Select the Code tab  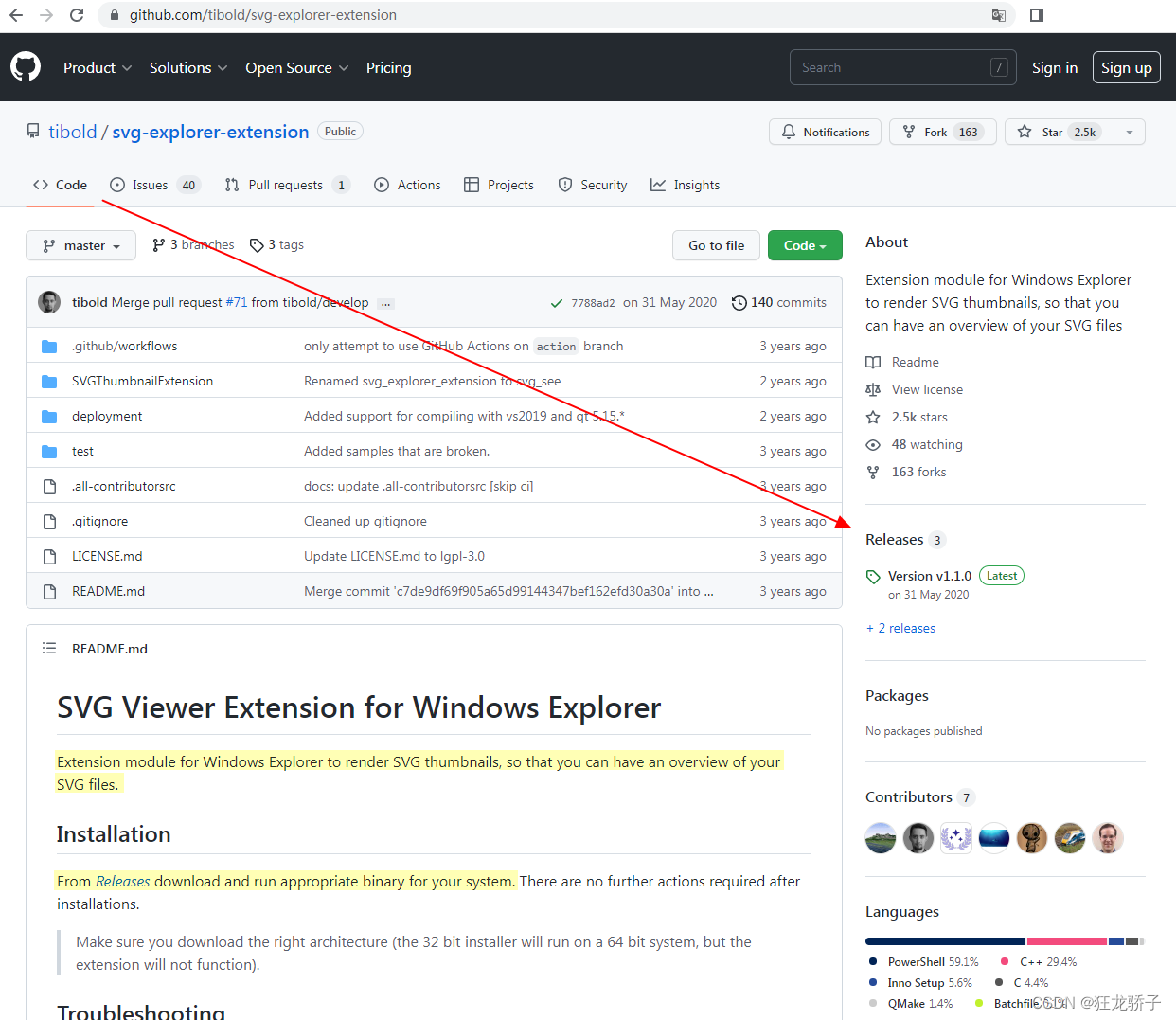coord(60,185)
